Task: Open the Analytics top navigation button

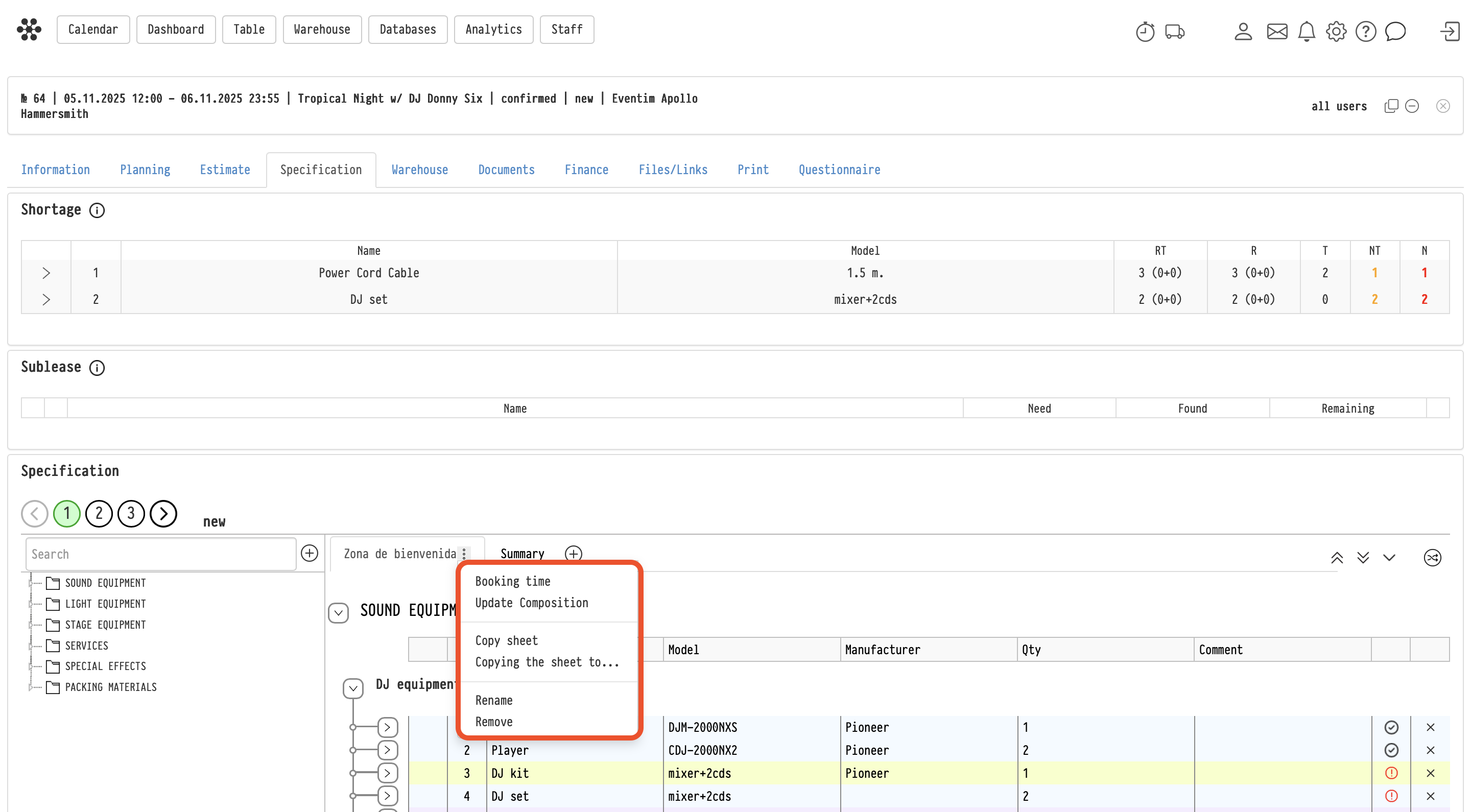Action: [493, 29]
